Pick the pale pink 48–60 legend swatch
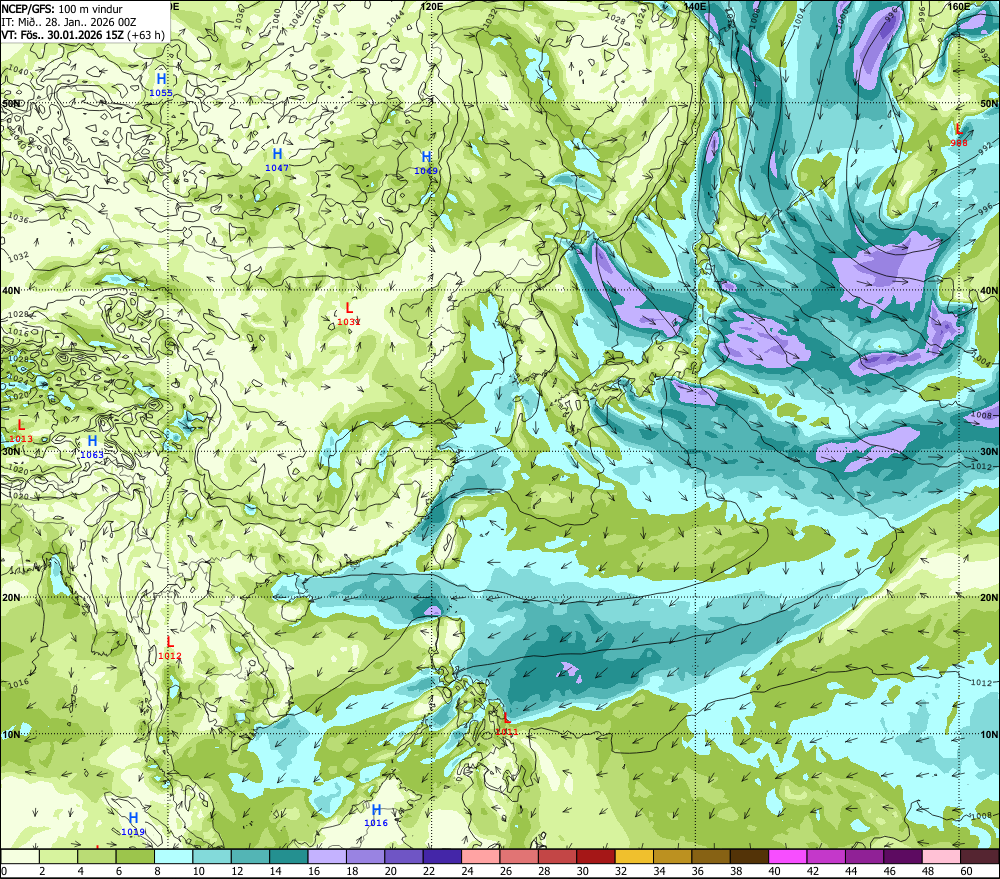The height and width of the screenshot is (879, 1000). point(941,856)
